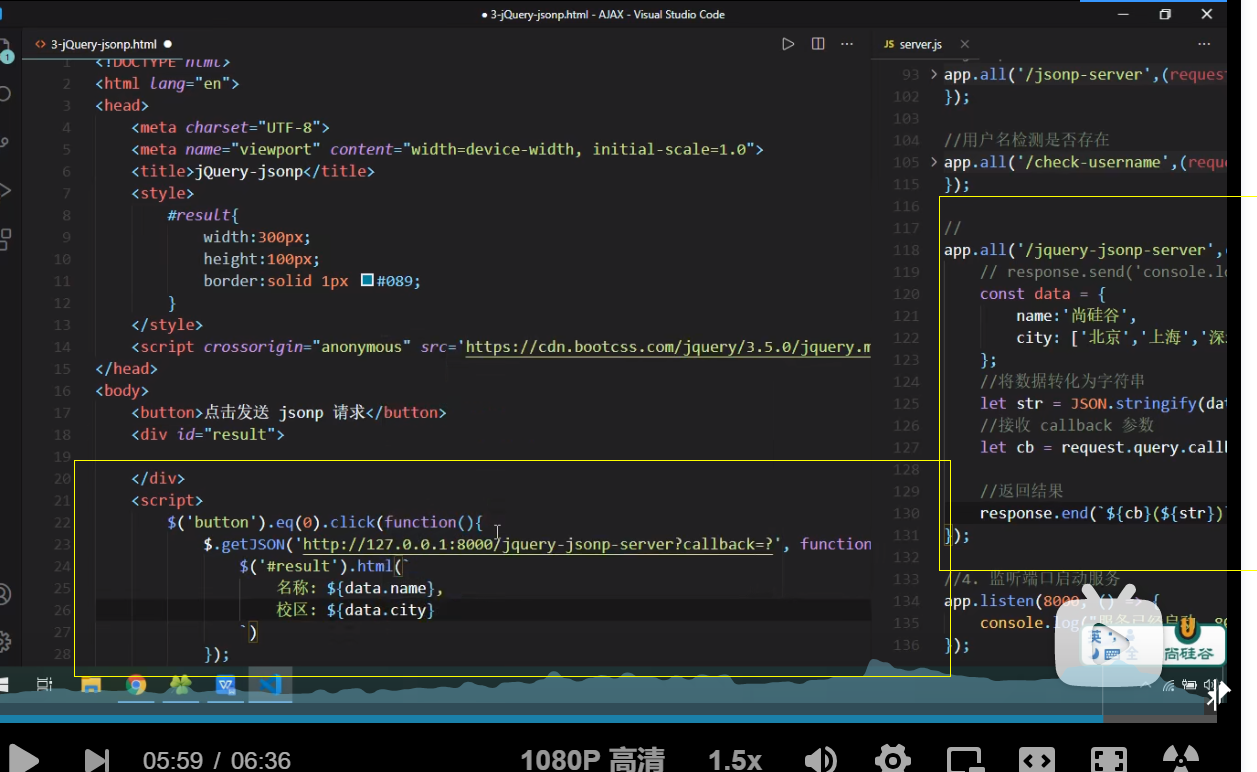Screen dimensions: 1257x772
Task: Run the code with the editor play icon
Action: click(x=788, y=44)
